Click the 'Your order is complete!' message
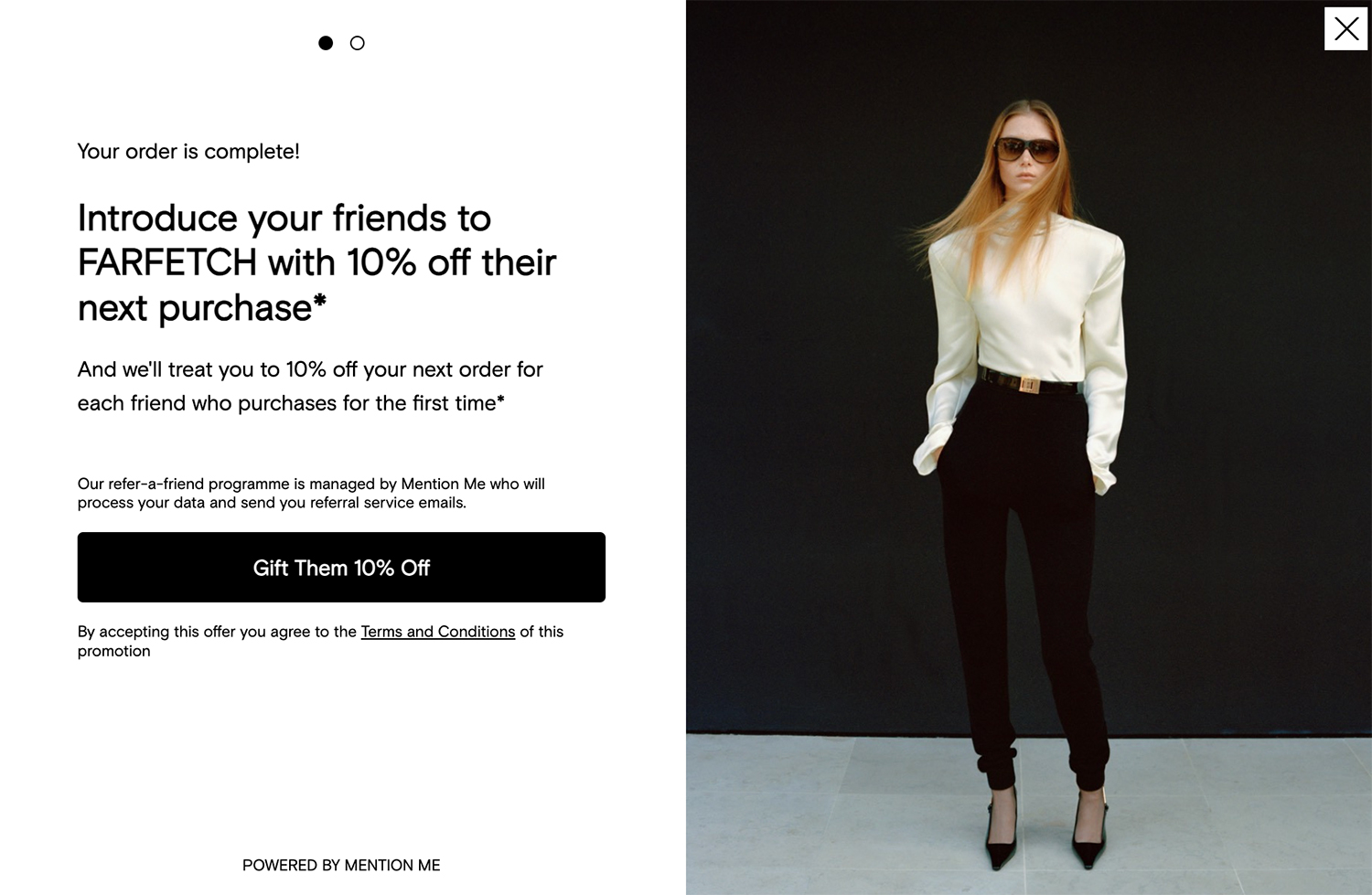The image size is (1372, 895). [x=188, y=152]
